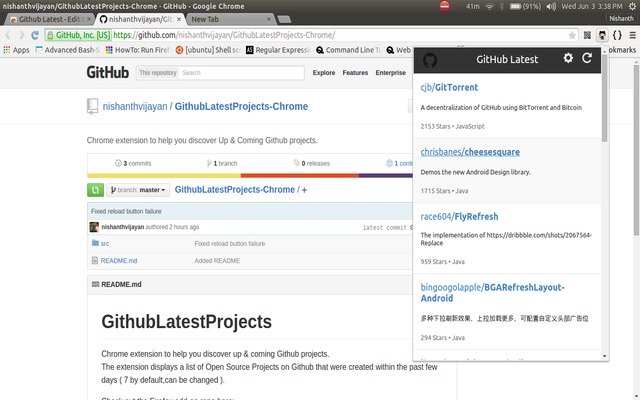Viewport: 640px width, 400px height.
Task: Open Explore in the GitHub navigation
Action: point(324,73)
